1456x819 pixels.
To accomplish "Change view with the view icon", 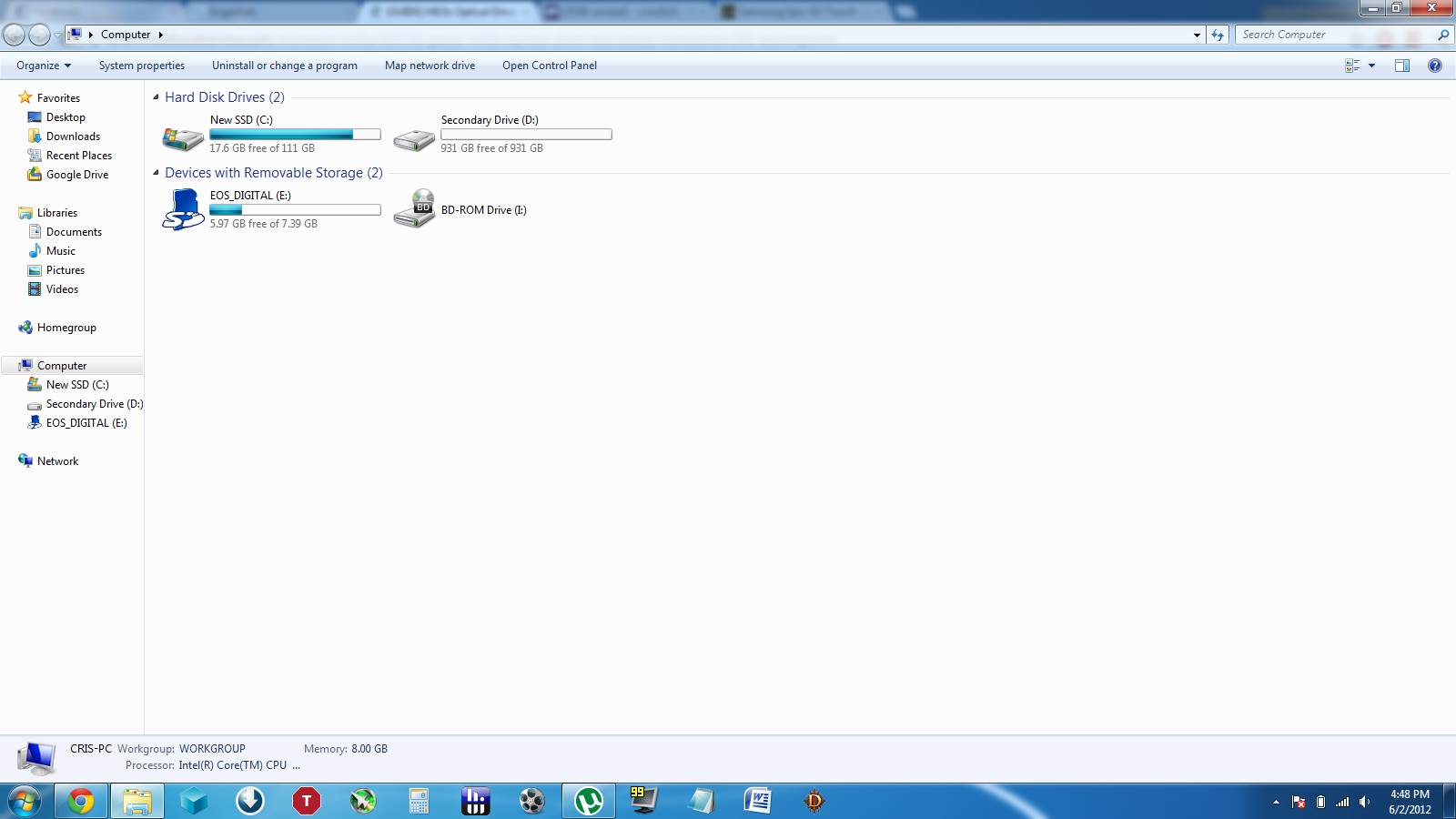I will [x=1352, y=66].
